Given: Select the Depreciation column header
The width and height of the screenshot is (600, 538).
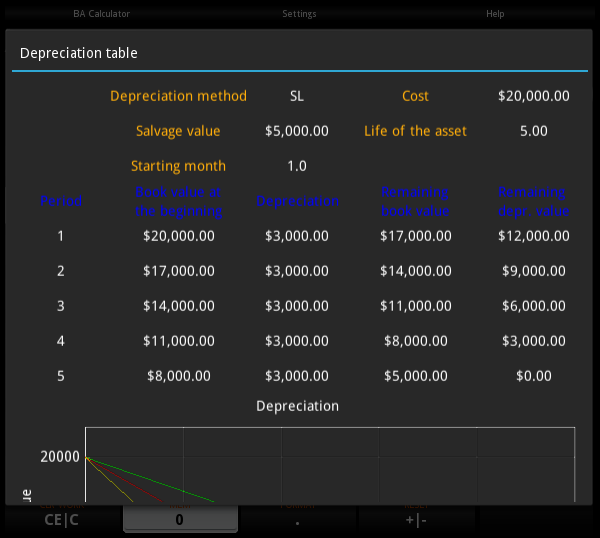Looking at the screenshot, I should 297,201.
